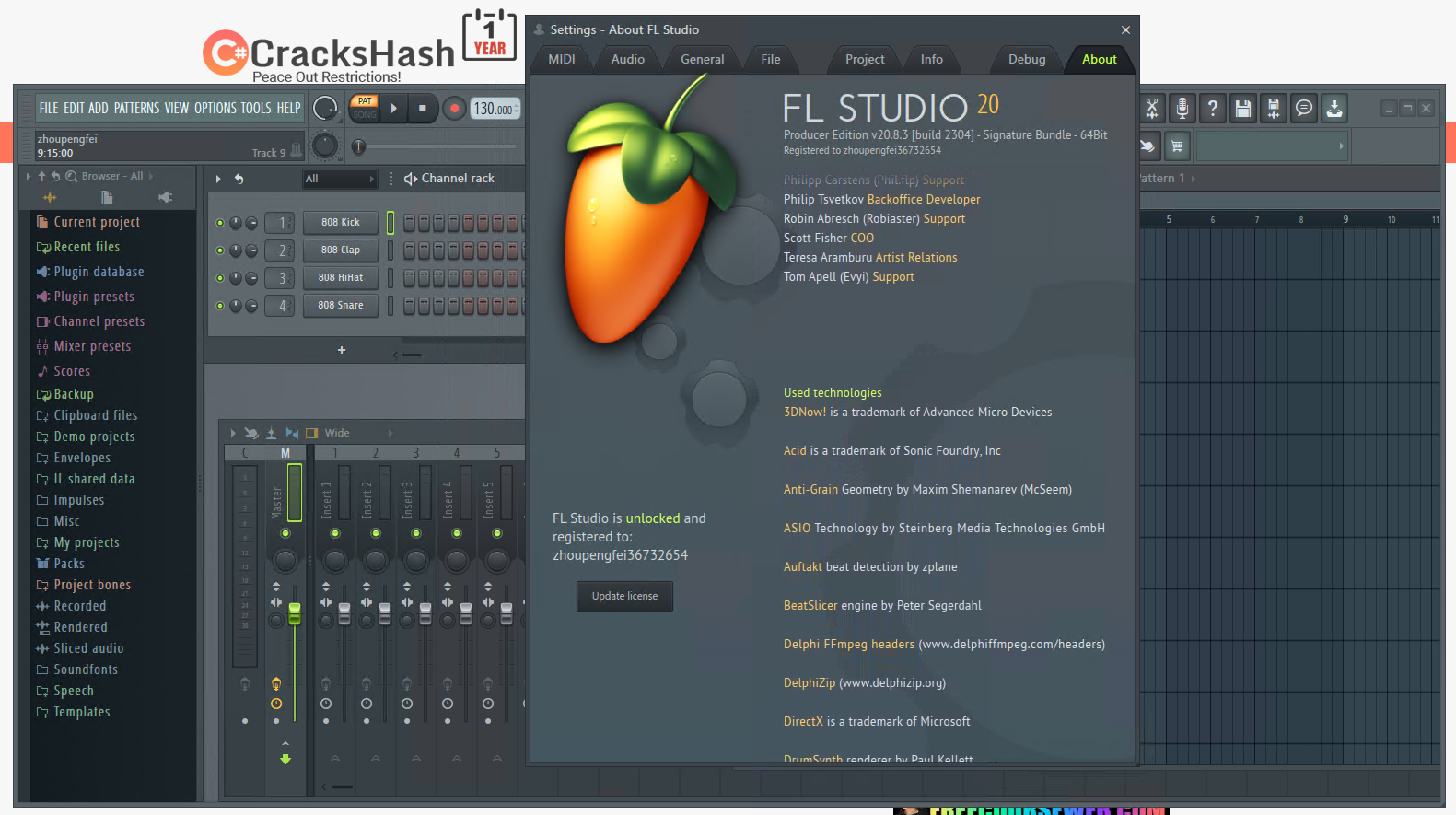This screenshot has width=1456, height=815.
Task: Click the Master track clock latency icon
Action: [276, 704]
